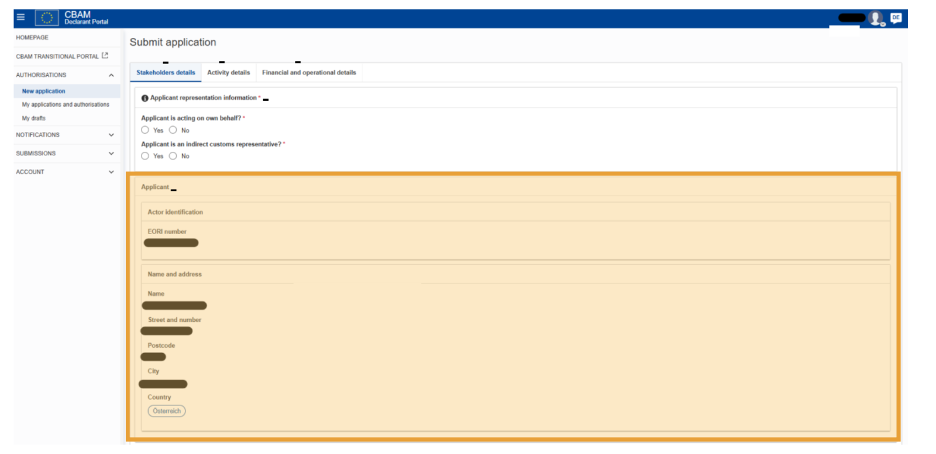Open My drafts in the sidebar

(x=33, y=117)
